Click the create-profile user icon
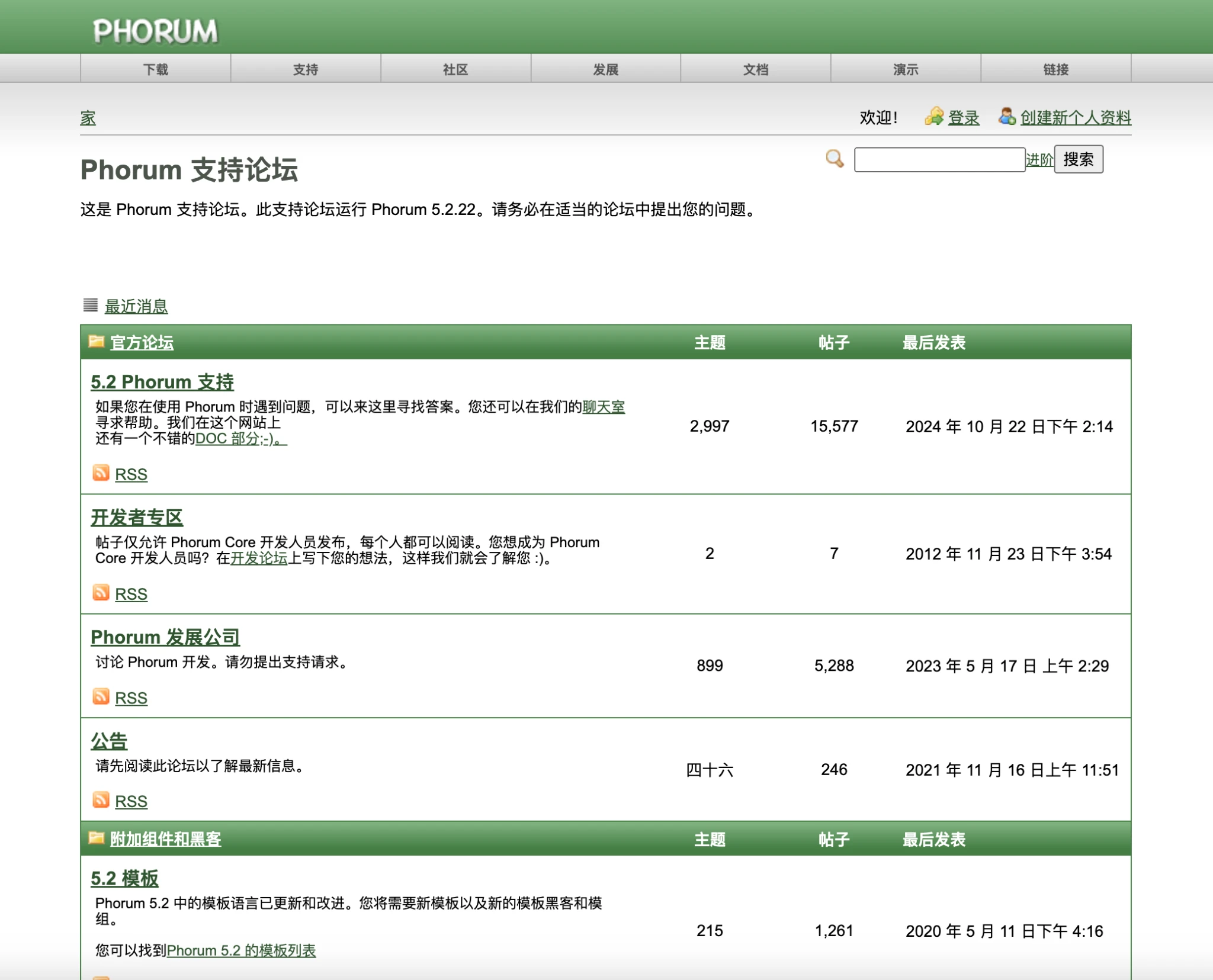 point(1006,116)
